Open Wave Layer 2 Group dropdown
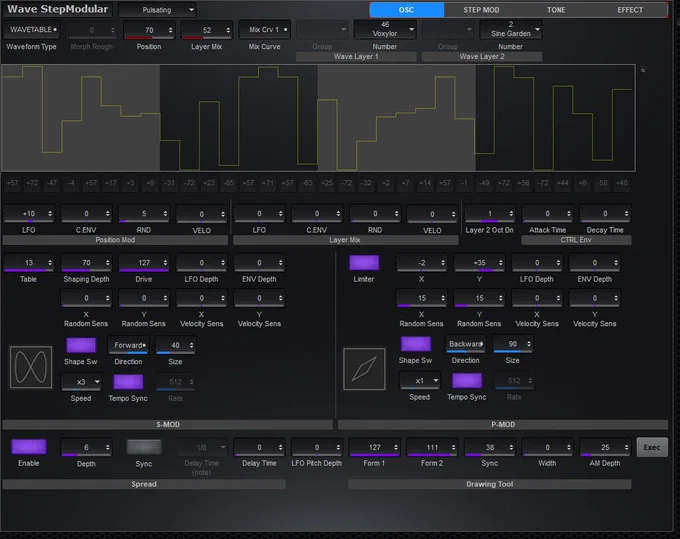680x539 pixels. (448, 29)
